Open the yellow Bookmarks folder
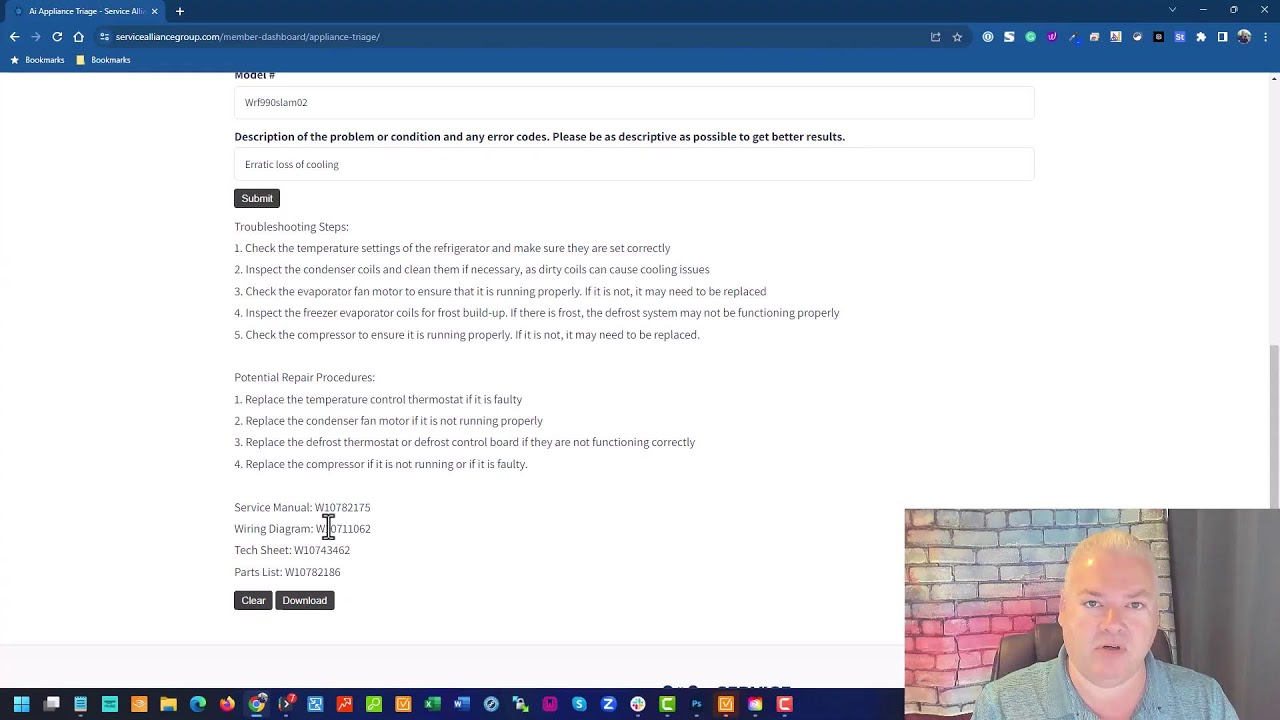 (103, 60)
